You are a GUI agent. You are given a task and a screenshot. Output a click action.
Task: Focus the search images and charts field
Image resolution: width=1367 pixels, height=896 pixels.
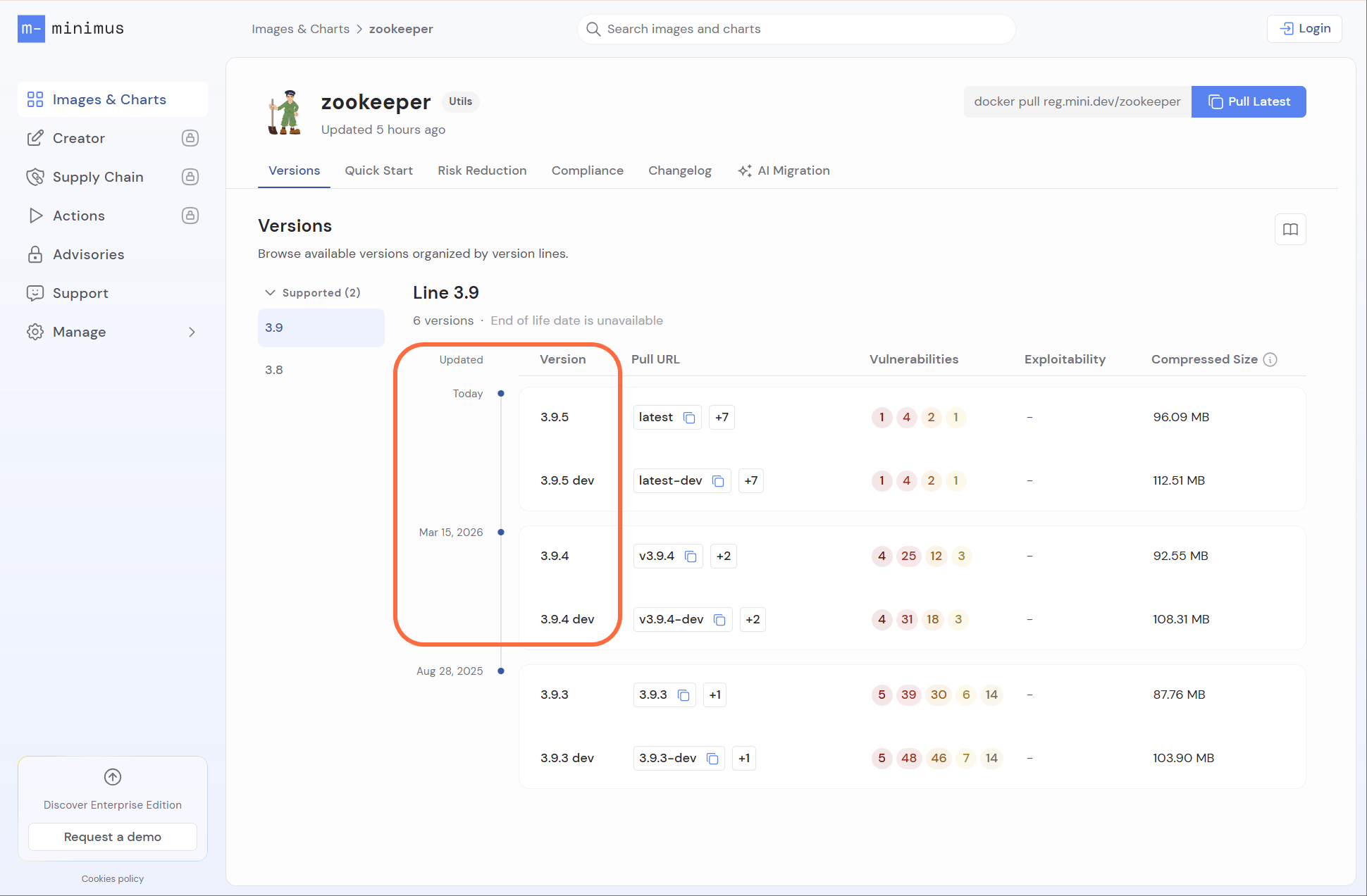point(796,29)
